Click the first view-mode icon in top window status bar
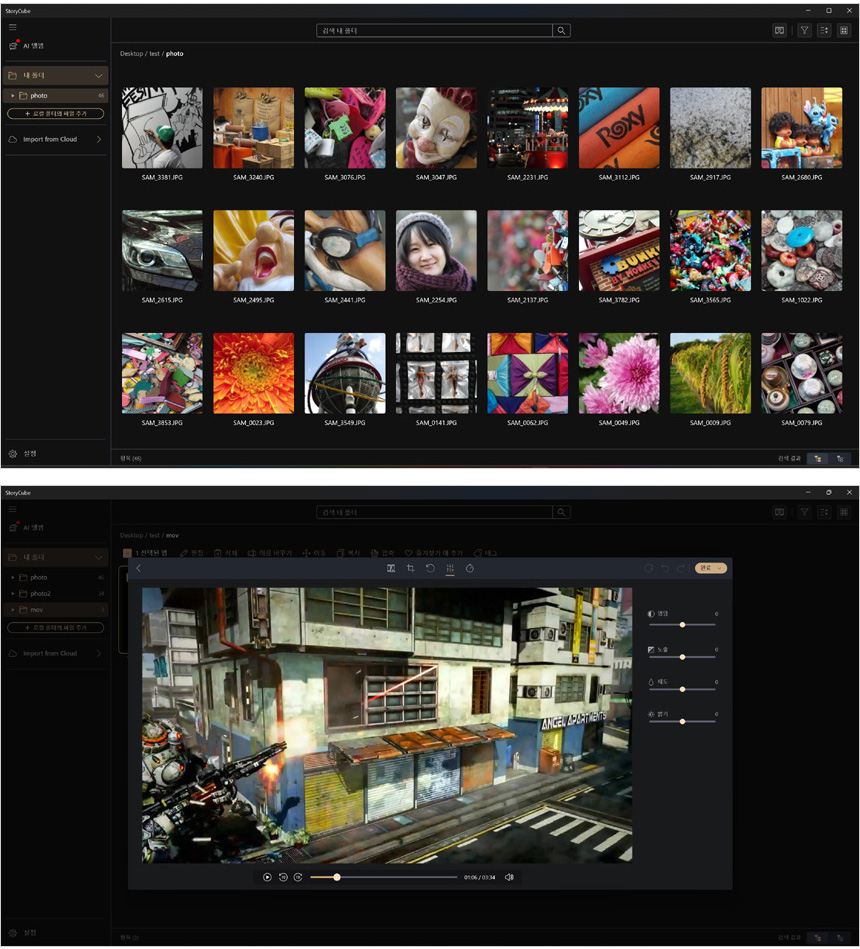The height and width of the screenshot is (949, 860). click(818, 458)
